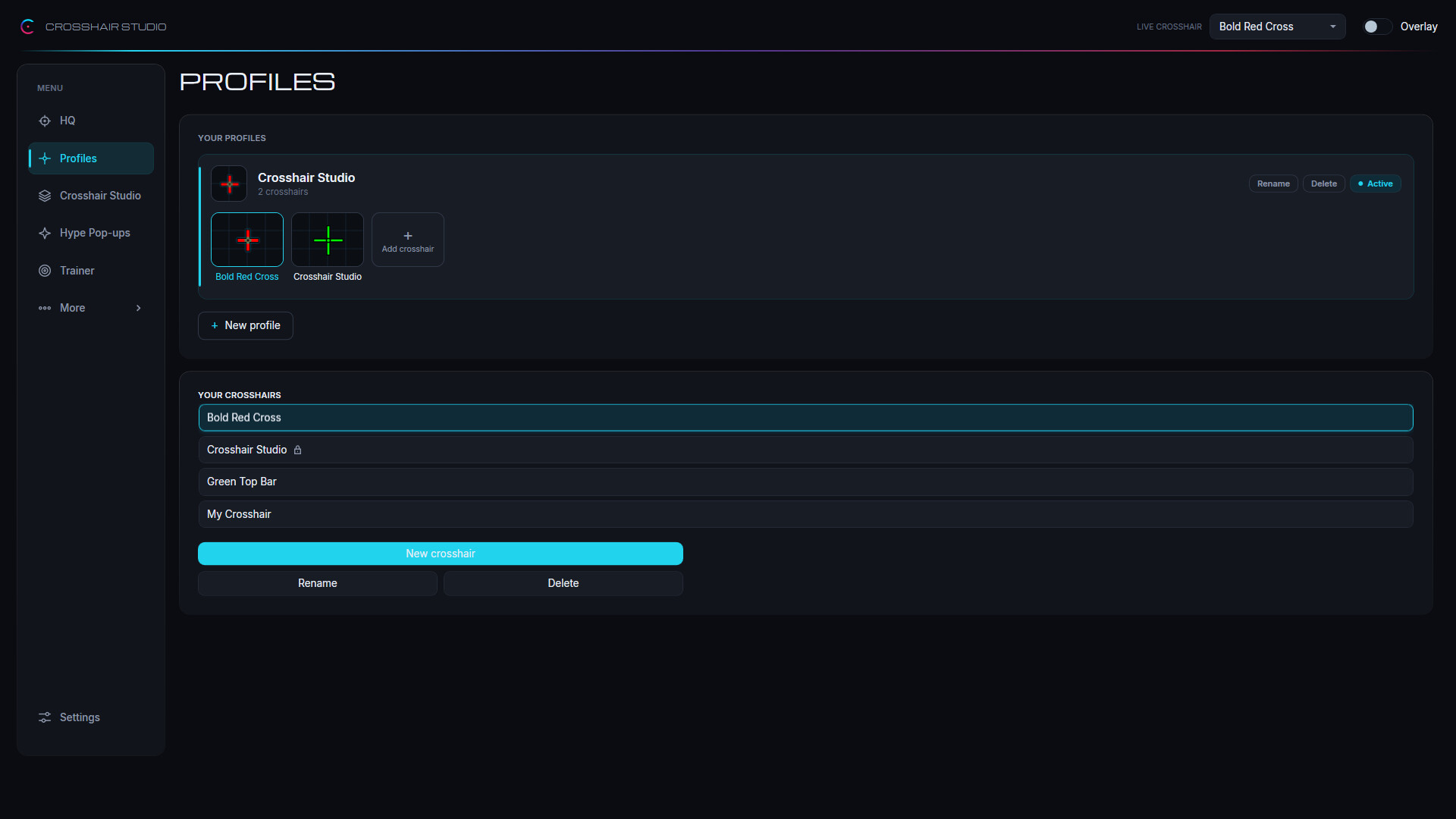Click the PROFILES page heading
Screen dimensions: 1456x819
tap(257, 82)
